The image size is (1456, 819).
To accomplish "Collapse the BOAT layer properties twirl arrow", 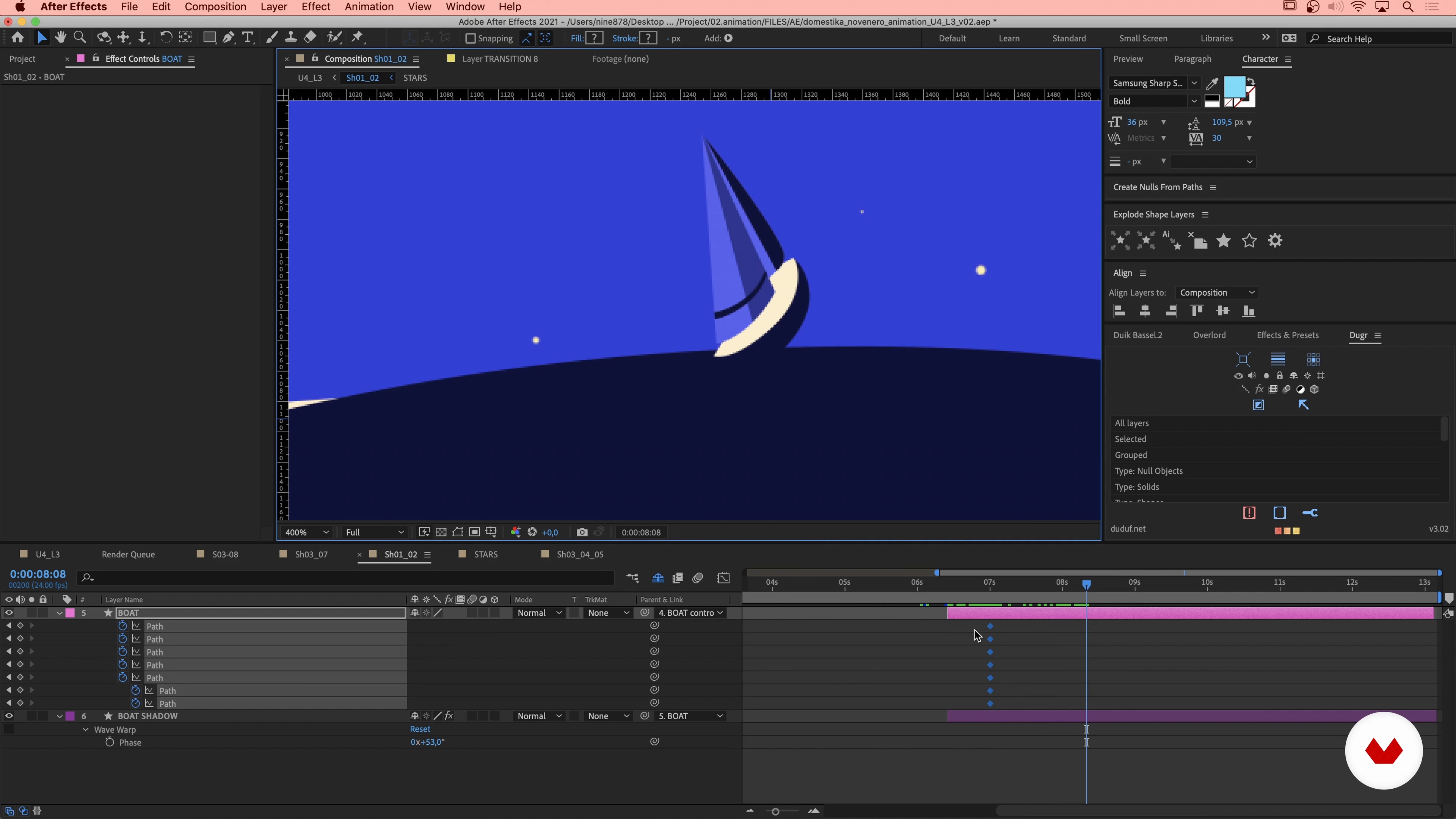I will coord(60,613).
